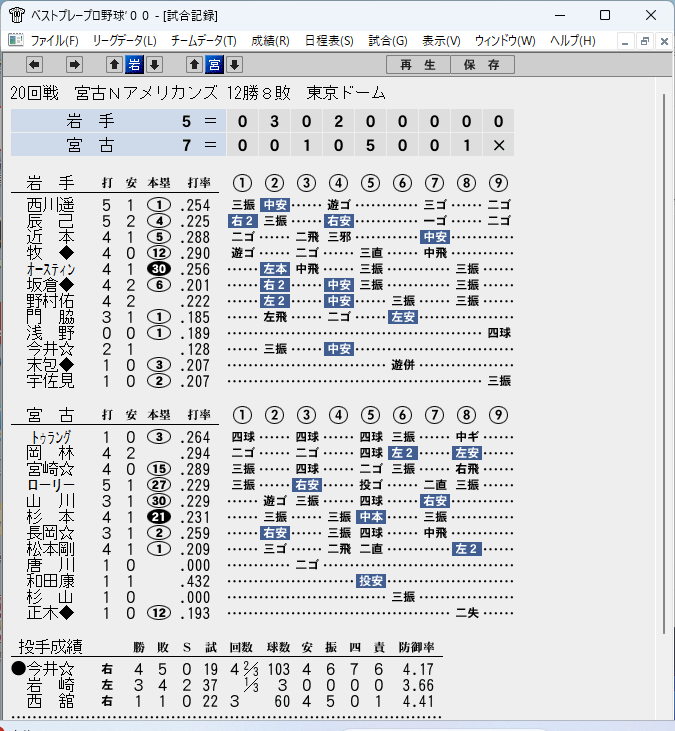Click pitcher 岩崎 in 投手成績 table

click(50, 685)
